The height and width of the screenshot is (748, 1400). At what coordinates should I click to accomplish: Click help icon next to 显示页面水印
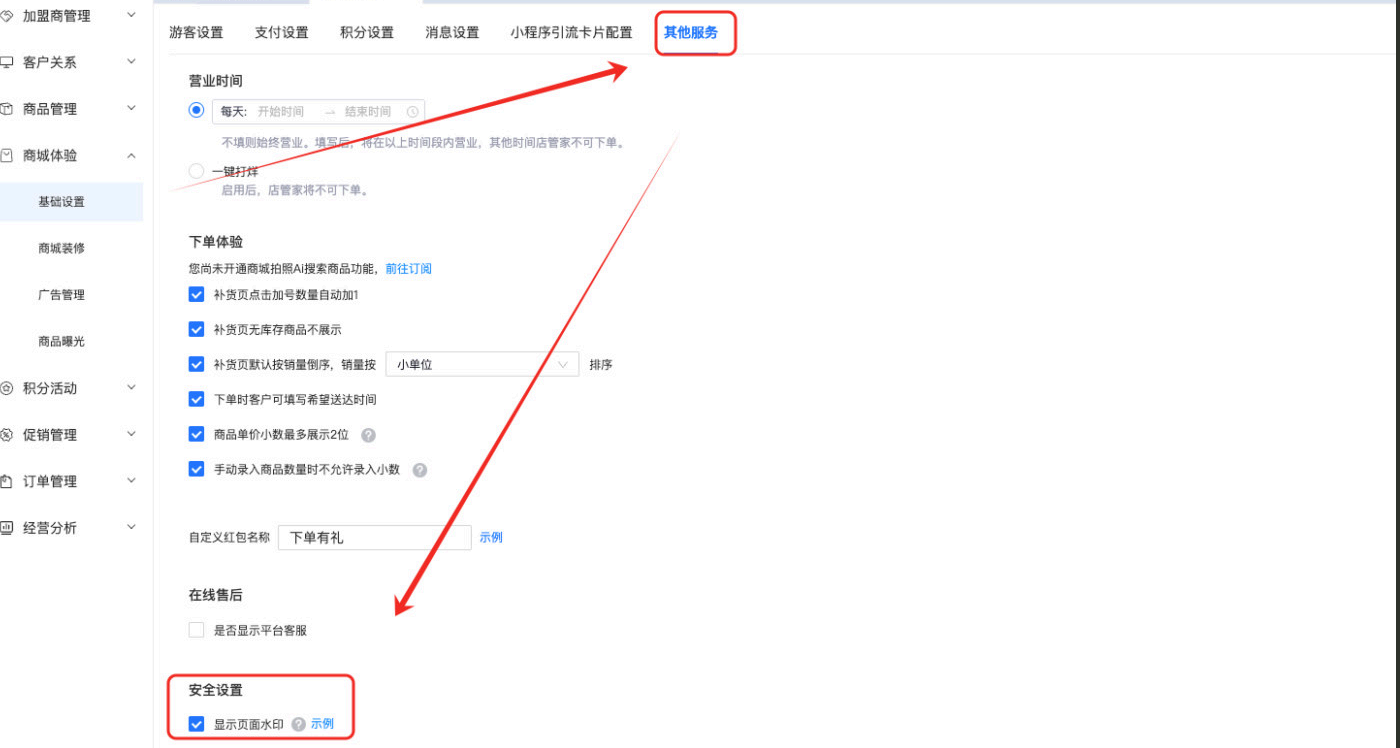(x=298, y=724)
